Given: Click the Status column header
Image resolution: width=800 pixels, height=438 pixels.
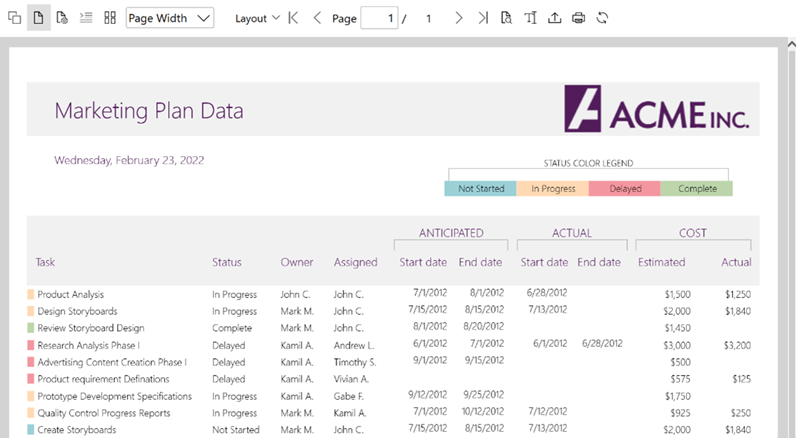Looking at the screenshot, I should tap(227, 262).
